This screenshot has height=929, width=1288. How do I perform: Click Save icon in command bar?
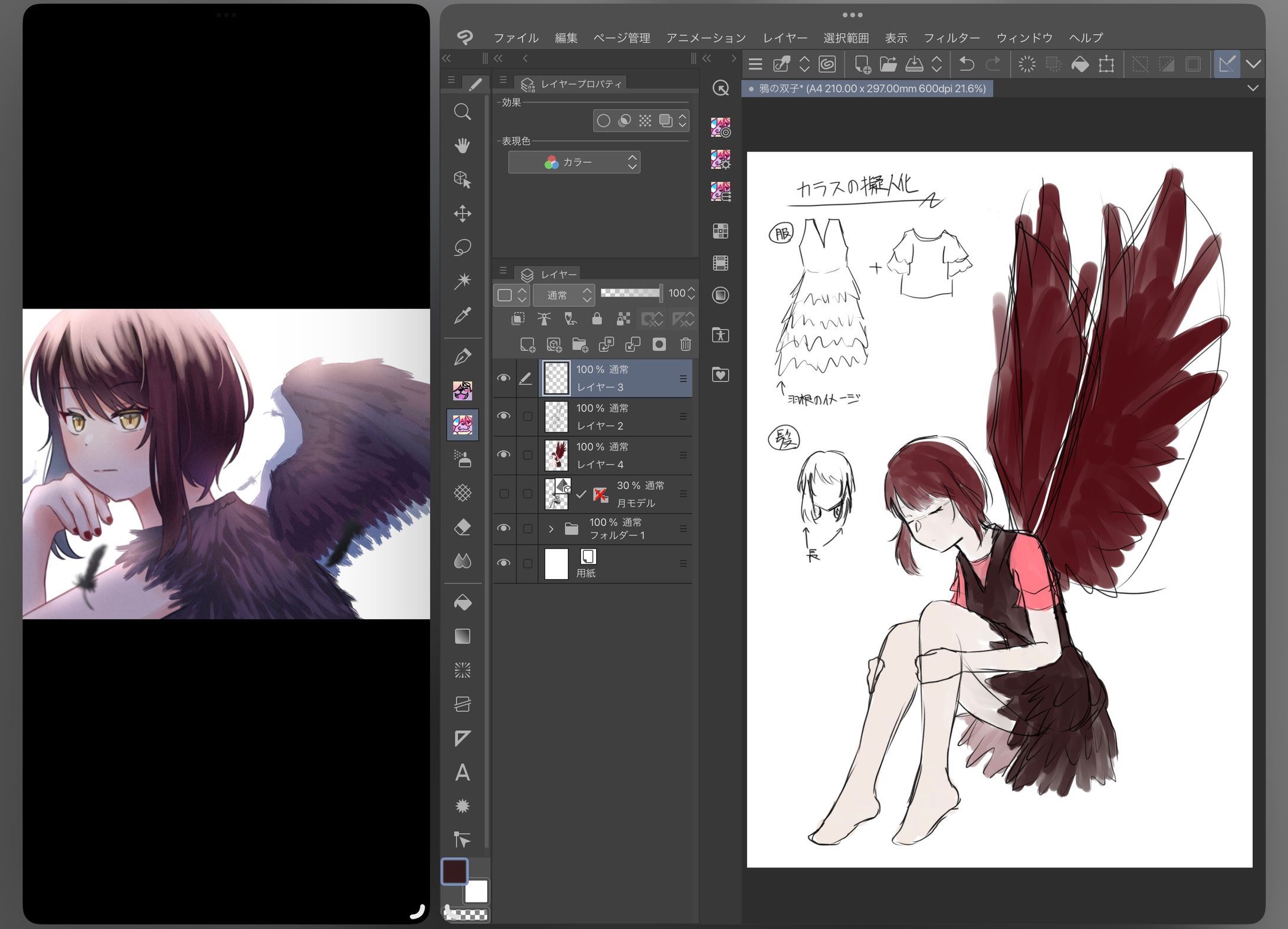[914, 64]
